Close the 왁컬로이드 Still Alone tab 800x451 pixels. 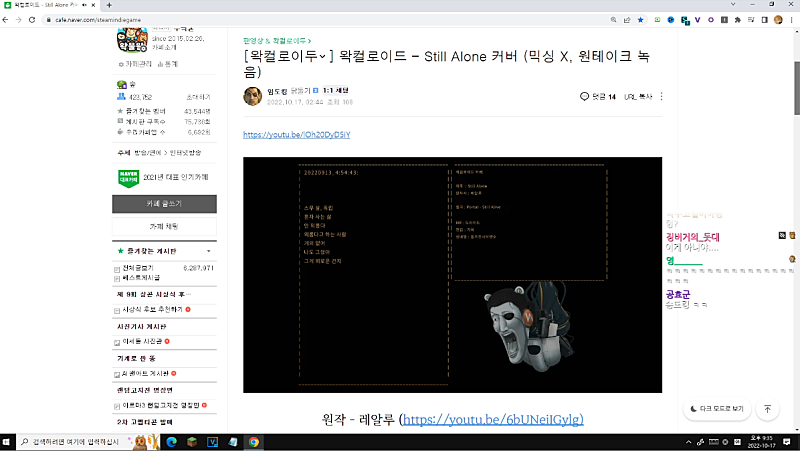(x=93, y=5)
